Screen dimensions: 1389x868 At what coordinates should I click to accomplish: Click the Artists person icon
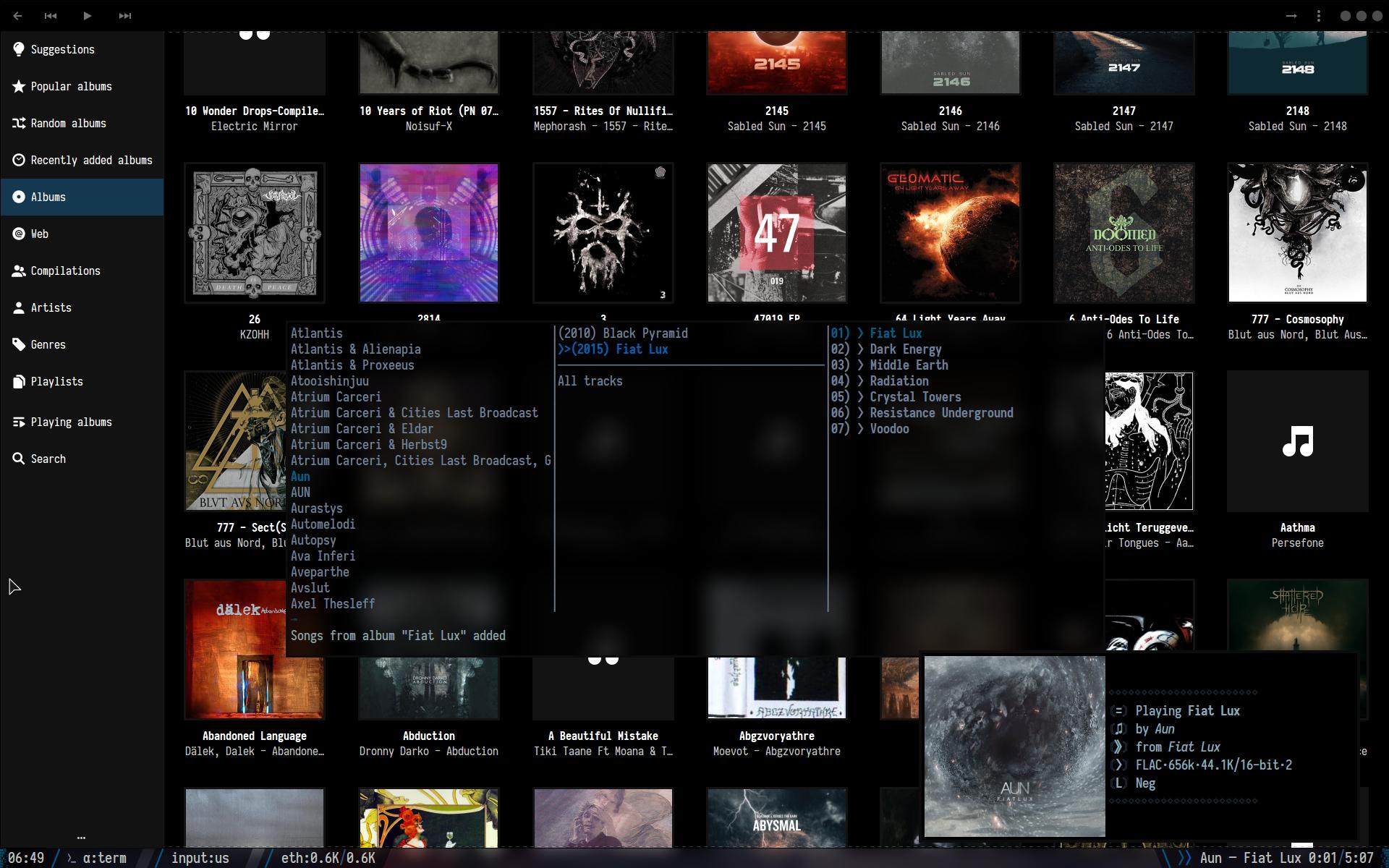coord(19,307)
